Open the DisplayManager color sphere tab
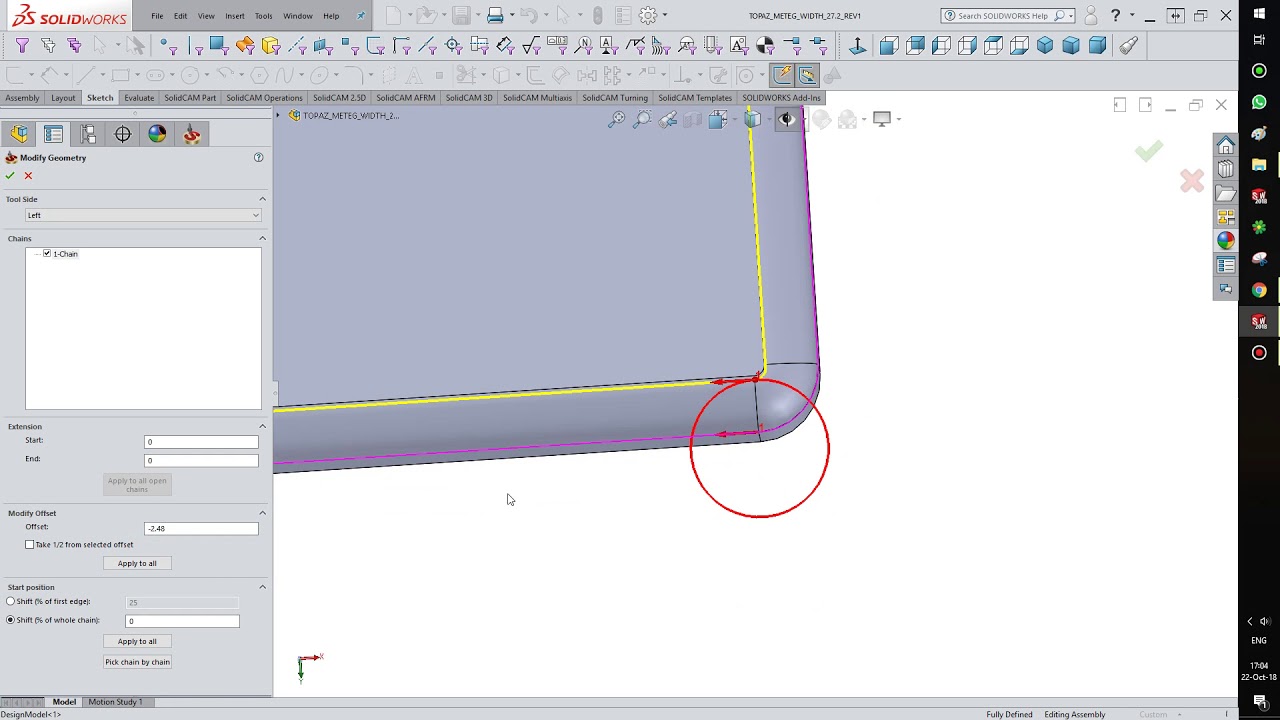This screenshot has height=720, width=1280. [x=157, y=134]
